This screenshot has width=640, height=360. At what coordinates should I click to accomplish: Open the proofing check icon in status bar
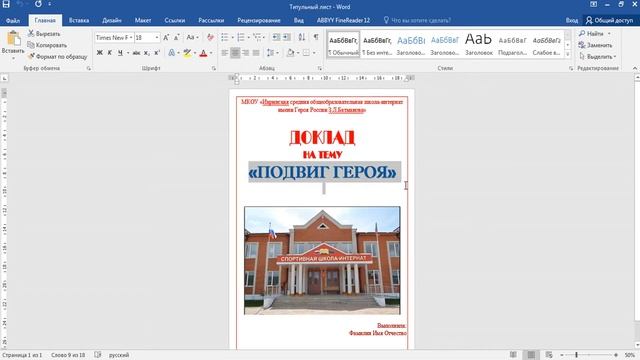coord(98,355)
